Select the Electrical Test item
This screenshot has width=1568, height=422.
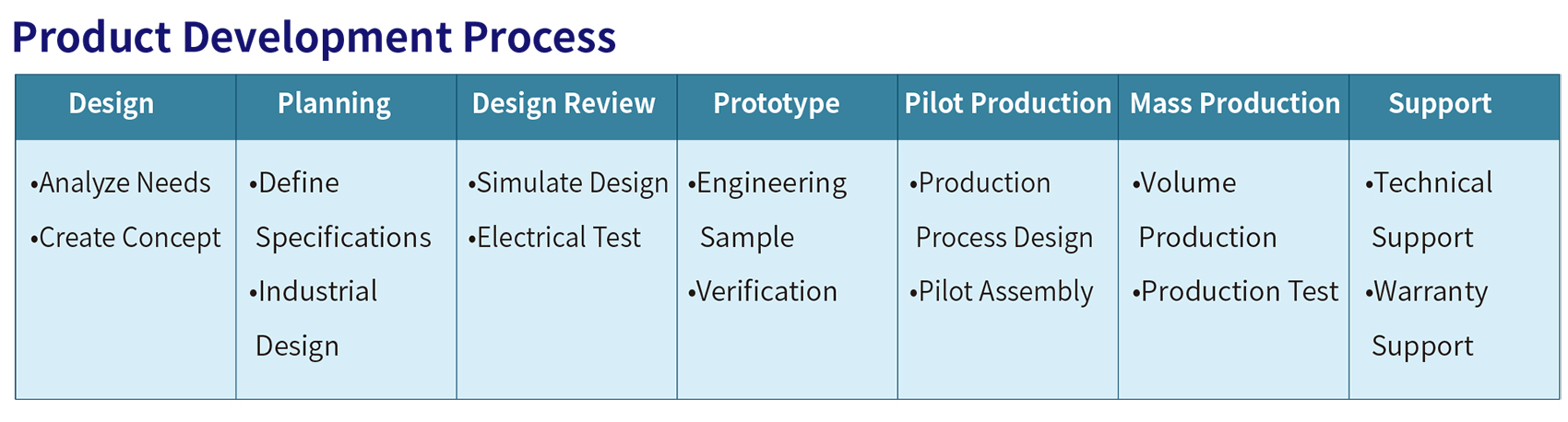coord(554,237)
